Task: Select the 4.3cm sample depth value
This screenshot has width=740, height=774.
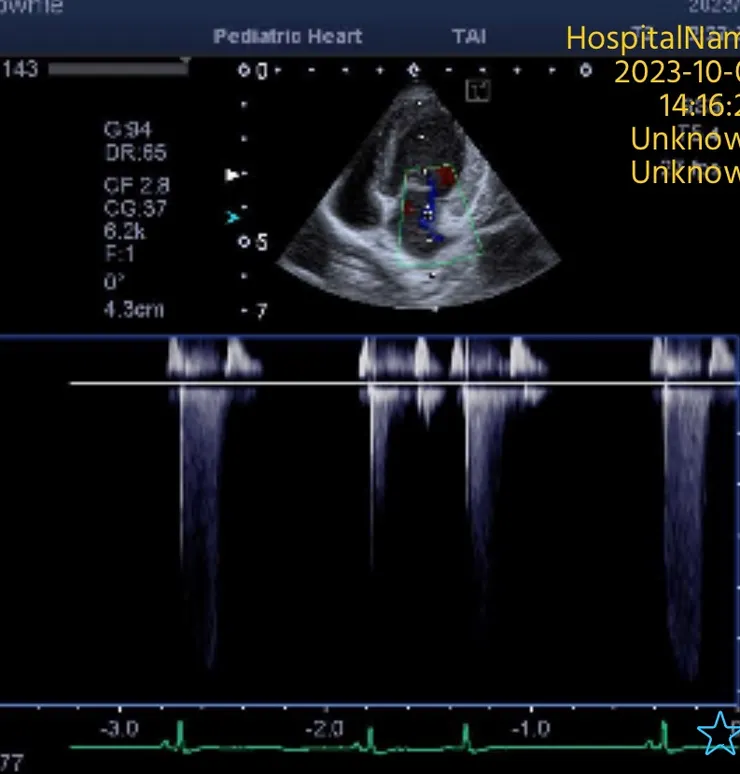Action: tap(134, 310)
